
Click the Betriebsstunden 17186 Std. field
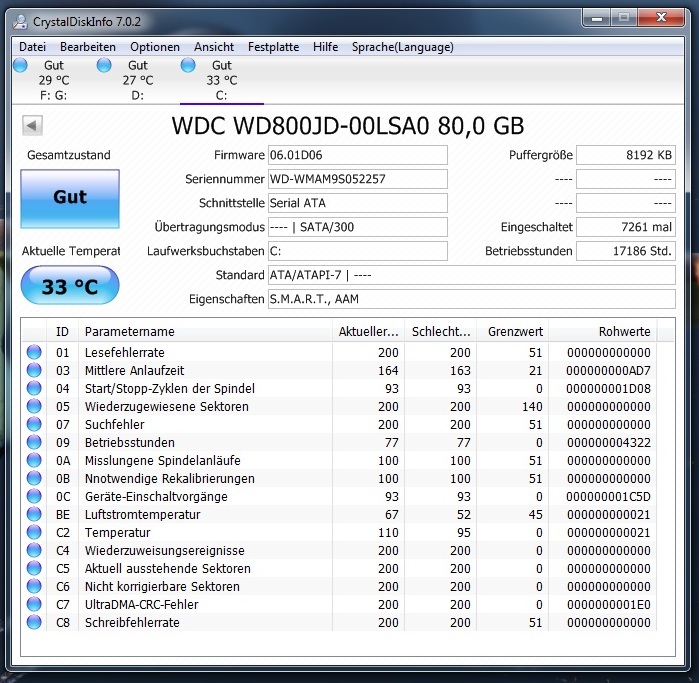pyautogui.click(x=626, y=251)
